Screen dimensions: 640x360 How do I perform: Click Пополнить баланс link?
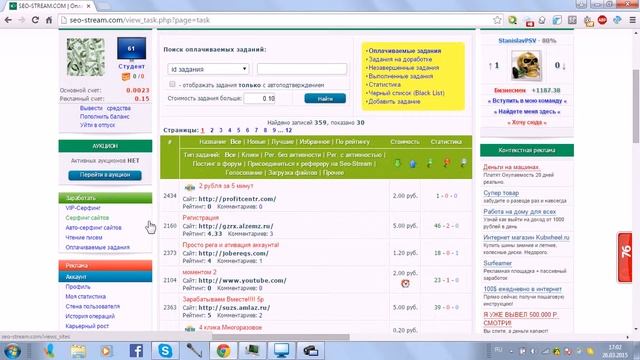[x=104, y=116]
